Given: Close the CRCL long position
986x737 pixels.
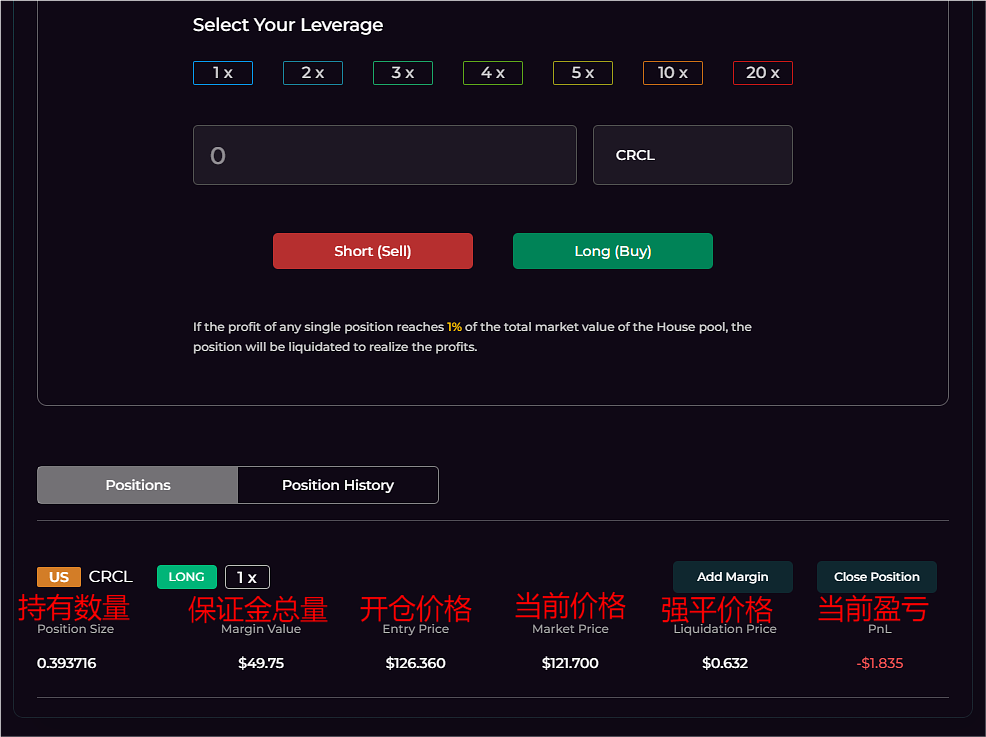Looking at the screenshot, I should pos(877,577).
